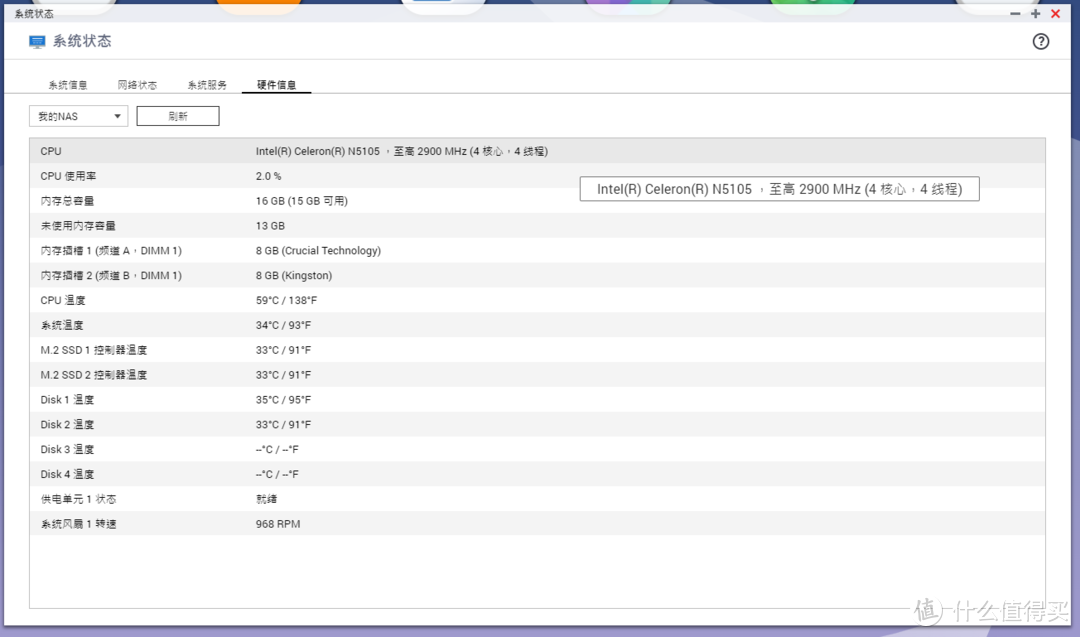The height and width of the screenshot is (637, 1080).
Task: Click the CPU 温度 row showing 59°C
Action: (x=537, y=300)
